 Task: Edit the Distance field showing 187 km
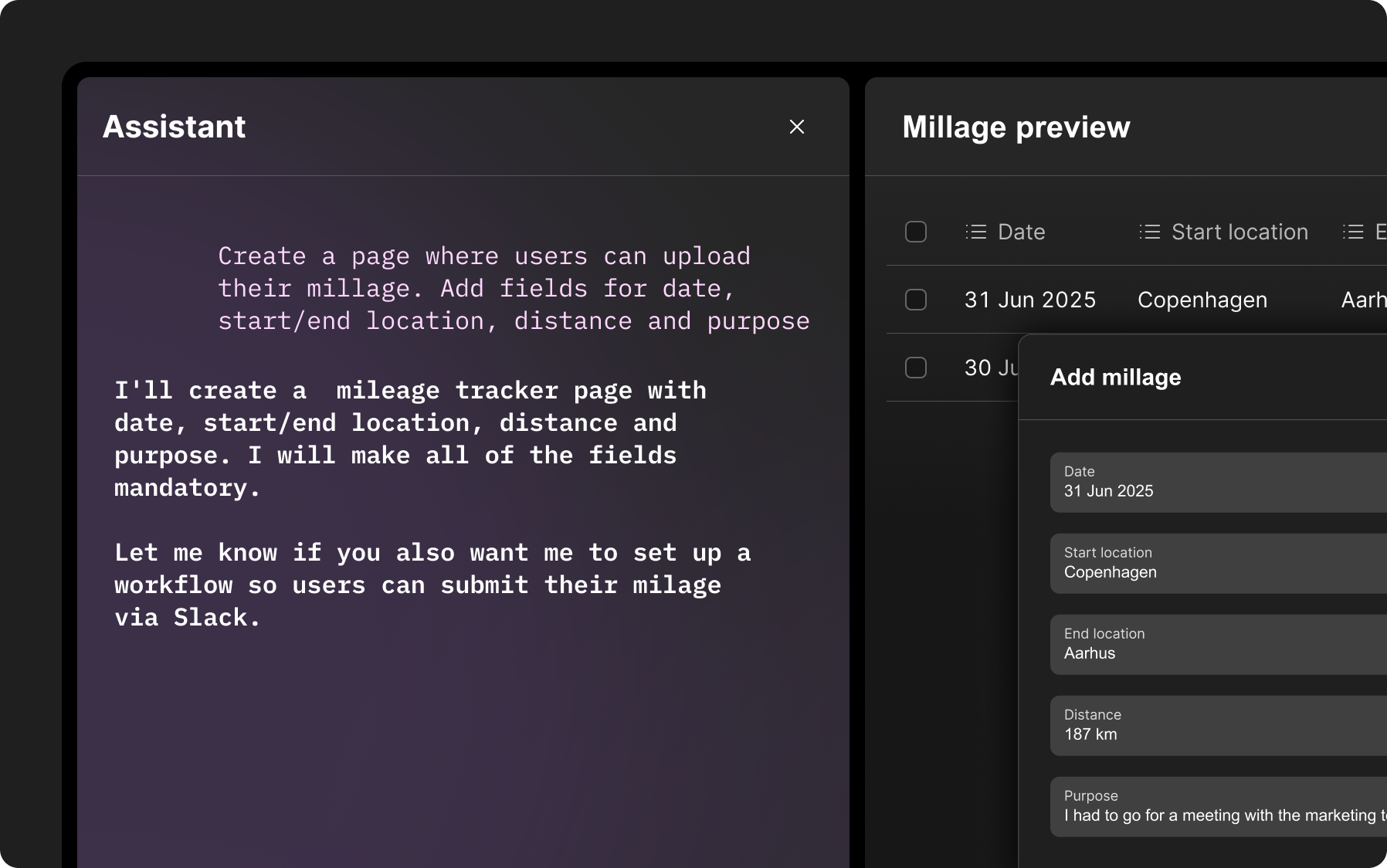click(x=1219, y=726)
